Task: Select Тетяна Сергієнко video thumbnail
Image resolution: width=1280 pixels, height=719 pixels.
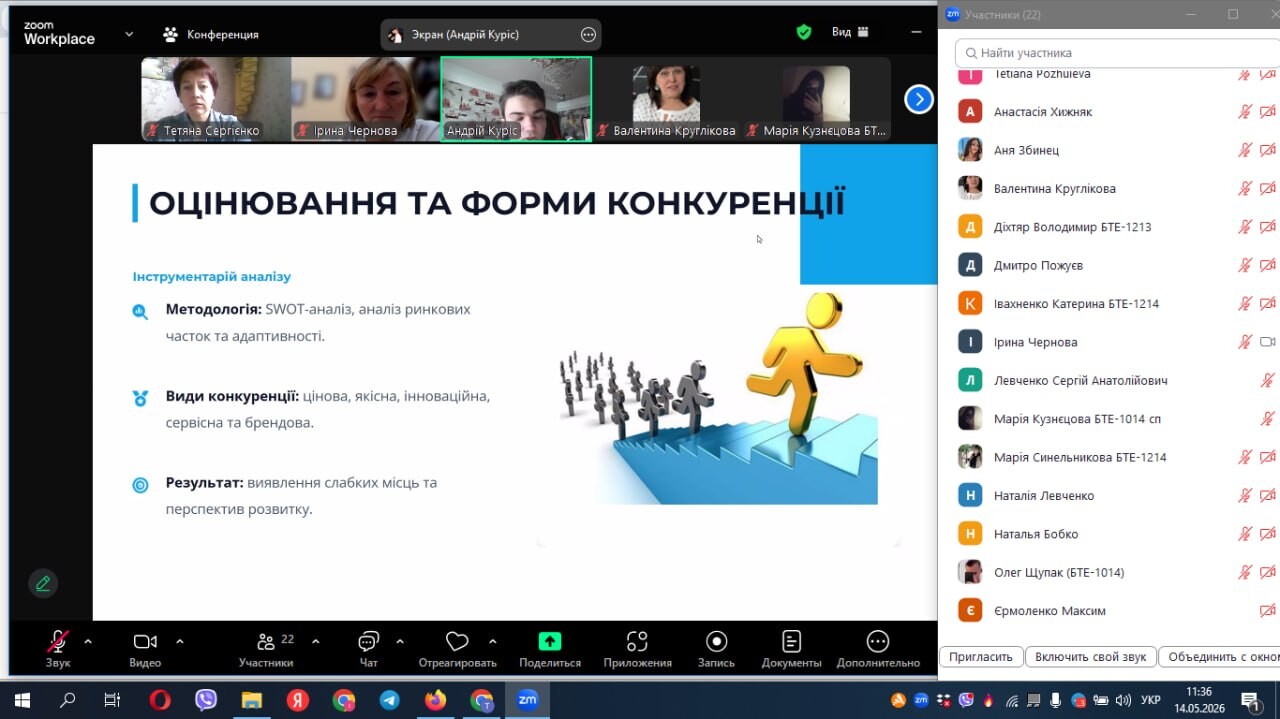Action: 216,98
